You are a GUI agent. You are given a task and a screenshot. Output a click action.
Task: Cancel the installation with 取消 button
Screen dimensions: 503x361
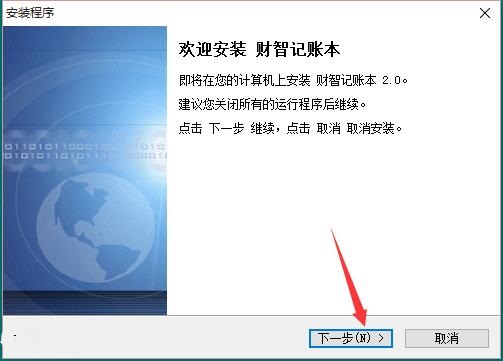(x=447, y=338)
